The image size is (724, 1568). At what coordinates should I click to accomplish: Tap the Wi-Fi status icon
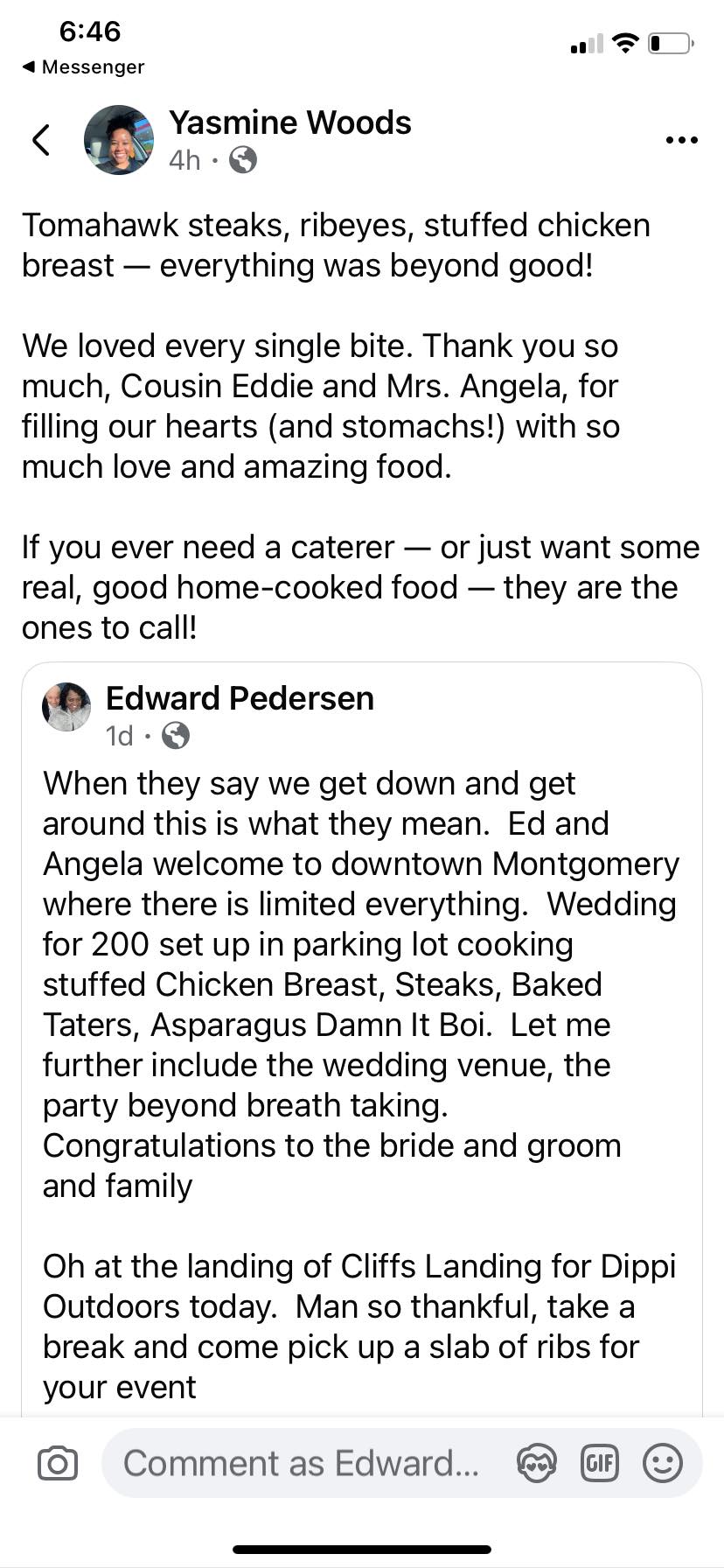pos(625,43)
